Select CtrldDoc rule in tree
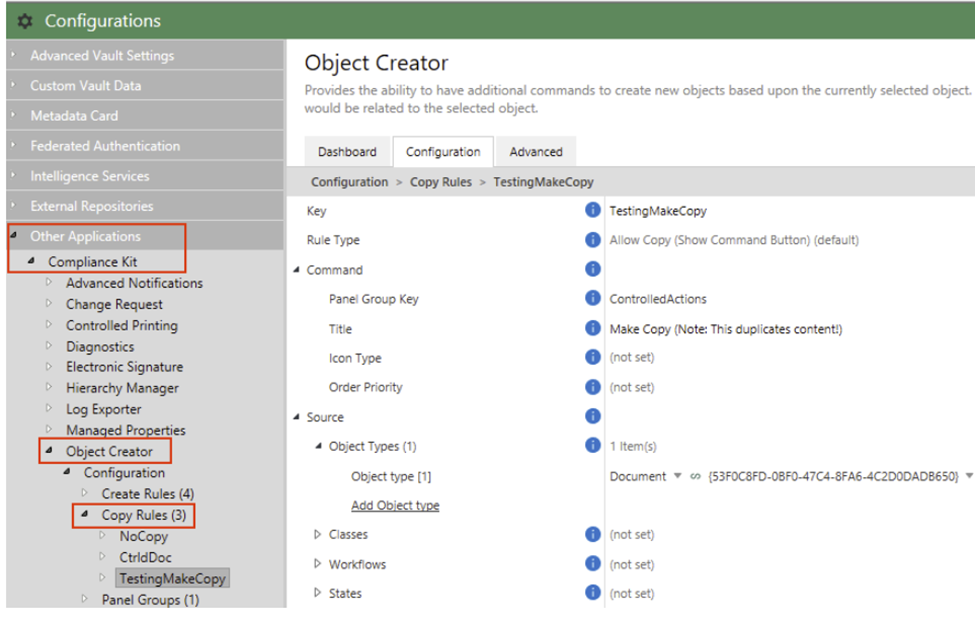Viewport: 975px width, 619px height. click(x=146, y=557)
